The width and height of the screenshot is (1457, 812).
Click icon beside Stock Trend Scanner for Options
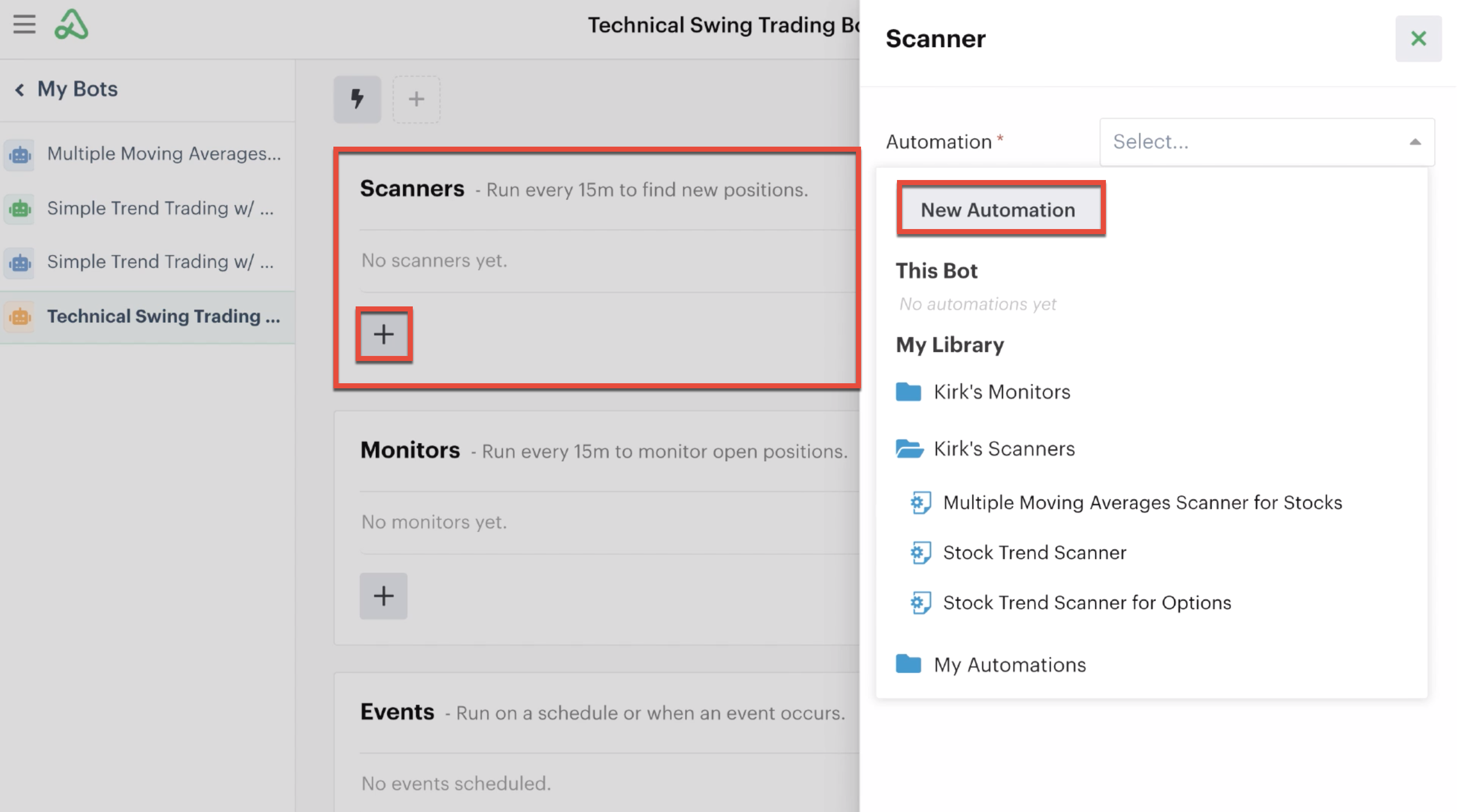(x=921, y=603)
